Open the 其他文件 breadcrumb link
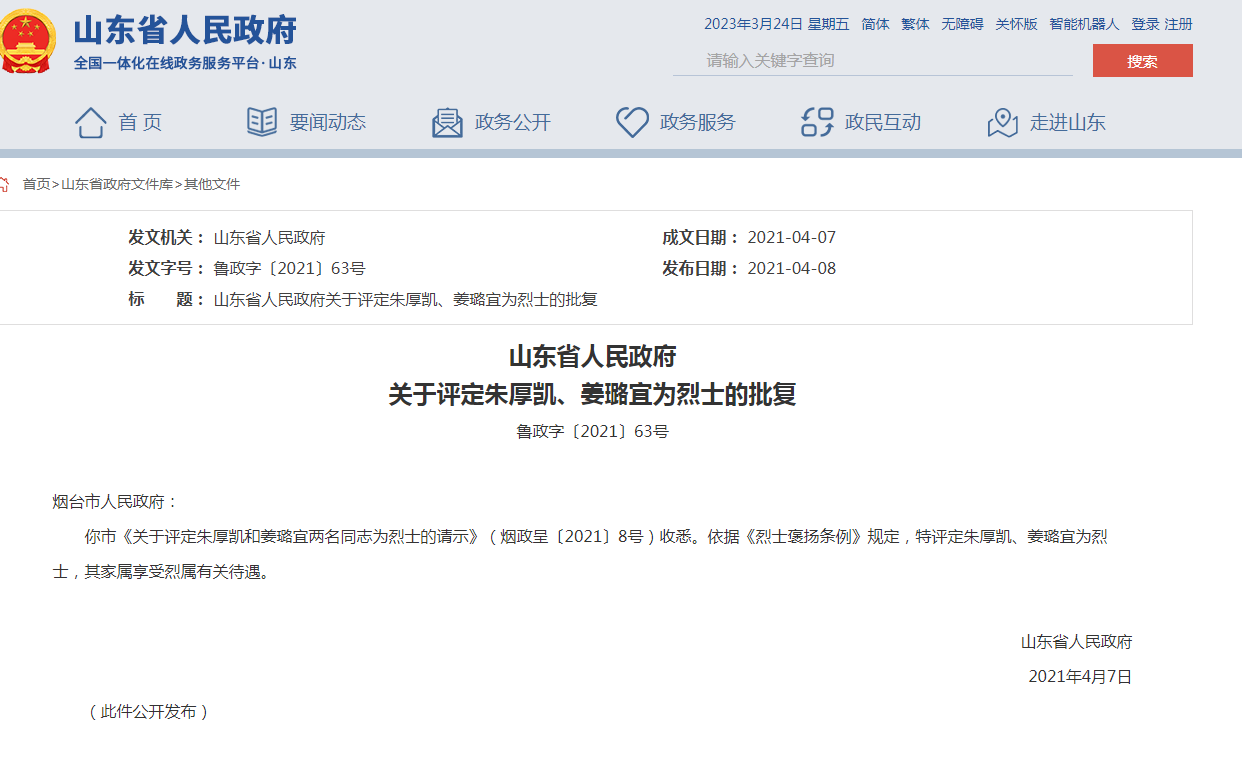1242x758 pixels. coord(211,184)
